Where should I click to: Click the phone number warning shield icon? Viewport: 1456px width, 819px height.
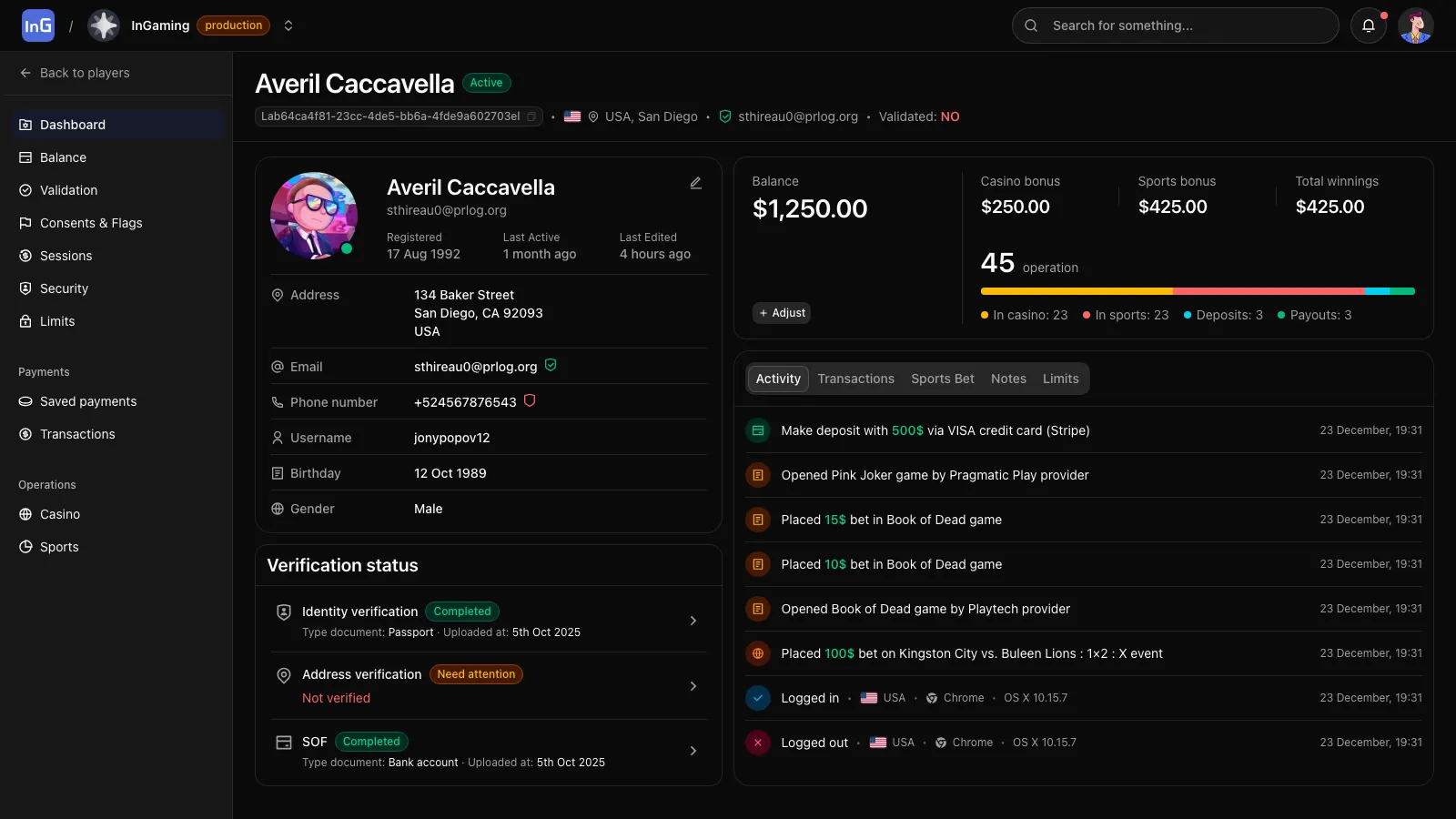[x=530, y=400]
